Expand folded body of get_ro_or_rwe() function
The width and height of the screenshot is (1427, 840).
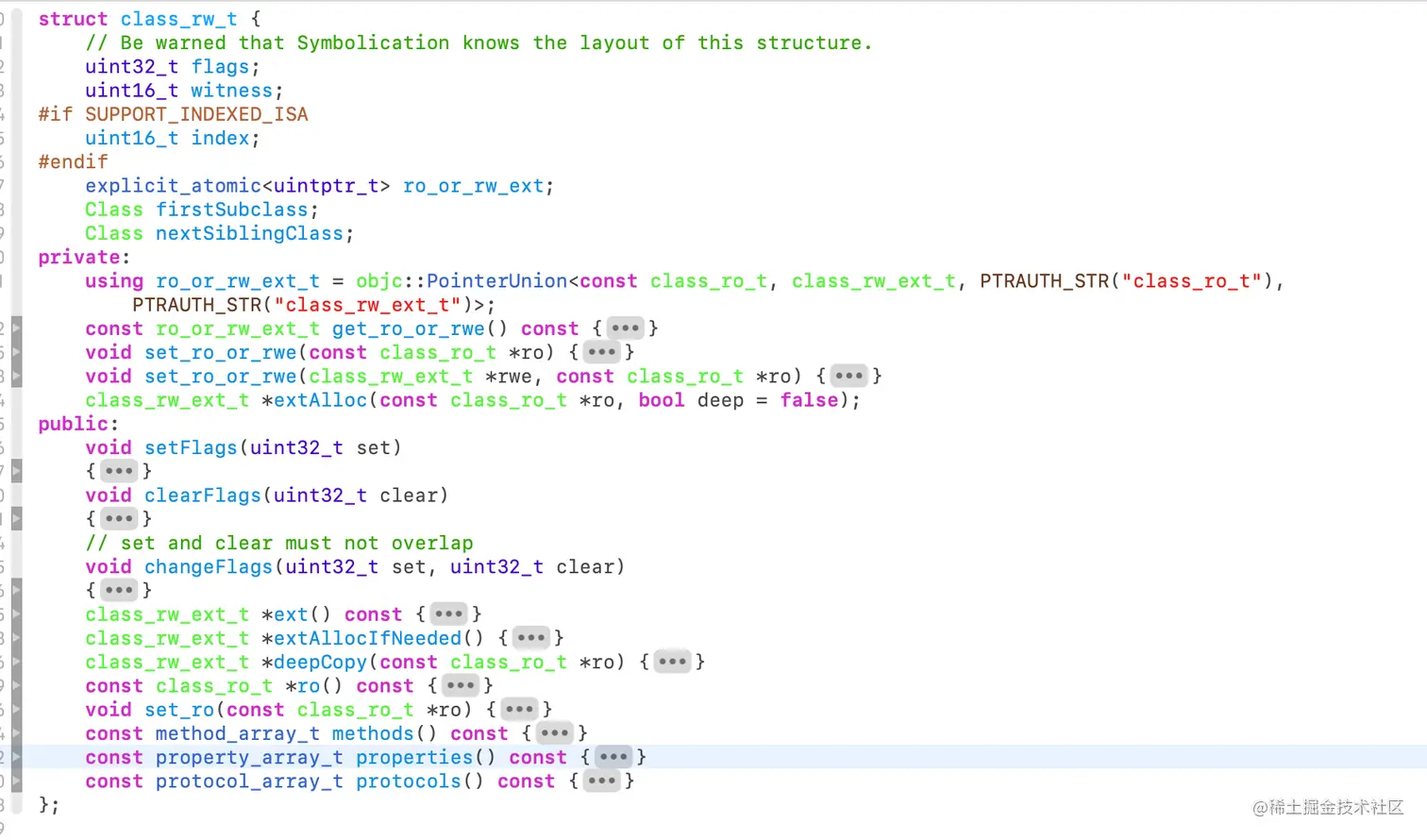coord(625,328)
